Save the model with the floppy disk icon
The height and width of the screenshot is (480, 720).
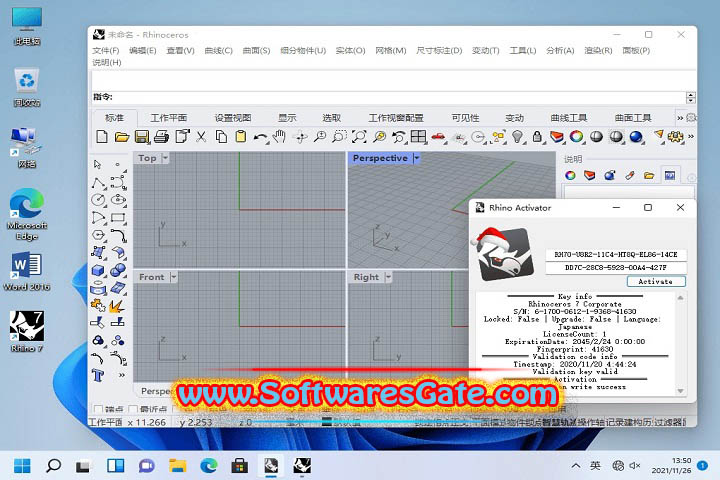click(x=141, y=136)
